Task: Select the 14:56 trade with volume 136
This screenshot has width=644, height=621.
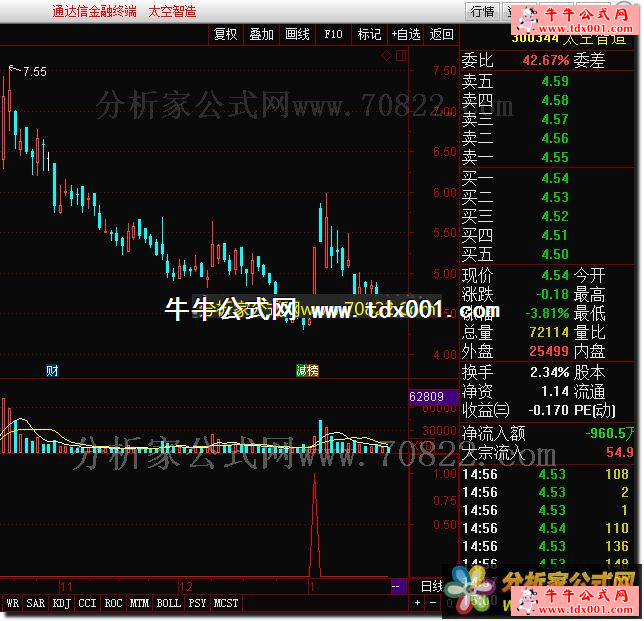Action: [546, 546]
